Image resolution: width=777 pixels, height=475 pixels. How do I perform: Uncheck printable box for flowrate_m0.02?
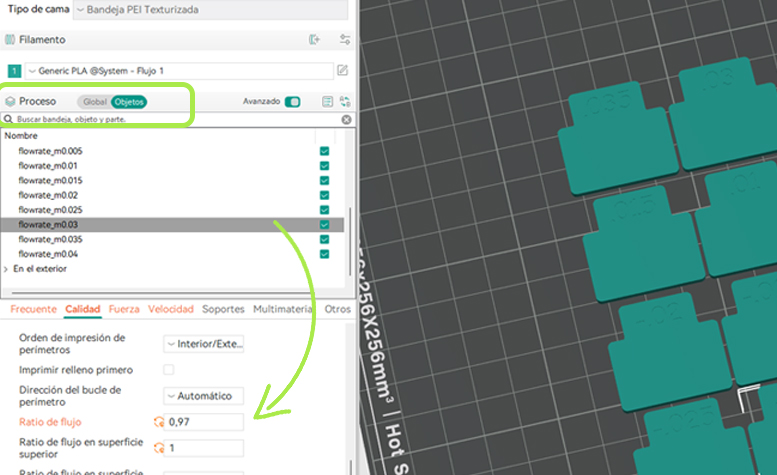[325, 195]
